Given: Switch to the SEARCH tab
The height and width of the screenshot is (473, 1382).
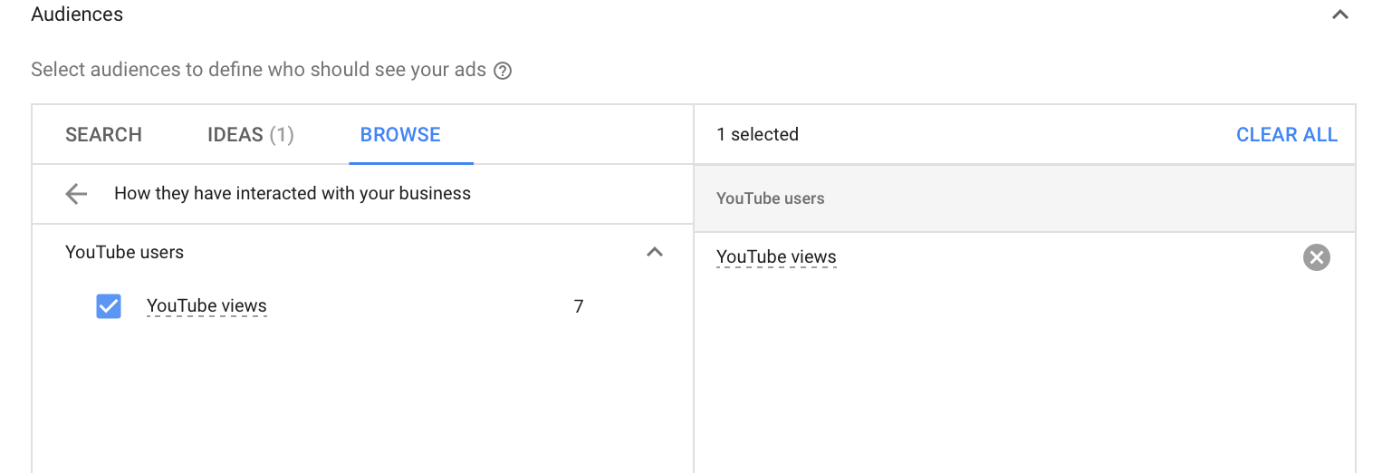Looking at the screenshot, I should click(104, 135).
